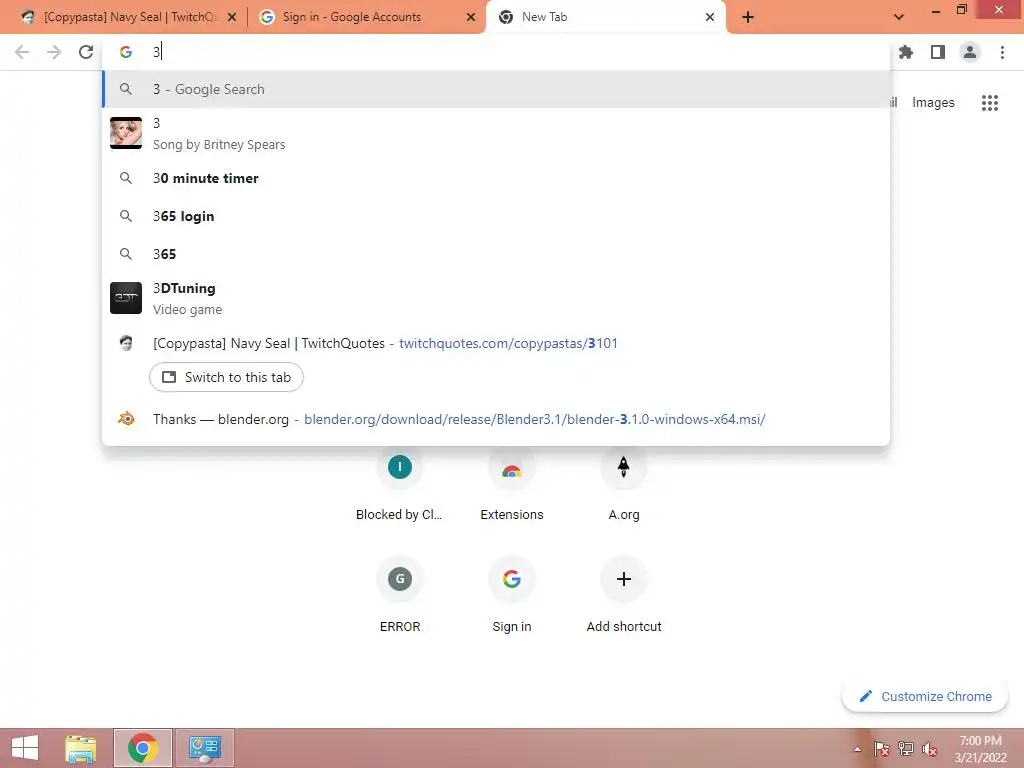This screenshot has height=768, width=1024.
Task: Click the Google G icon in address bar
Action: point(125,52)
